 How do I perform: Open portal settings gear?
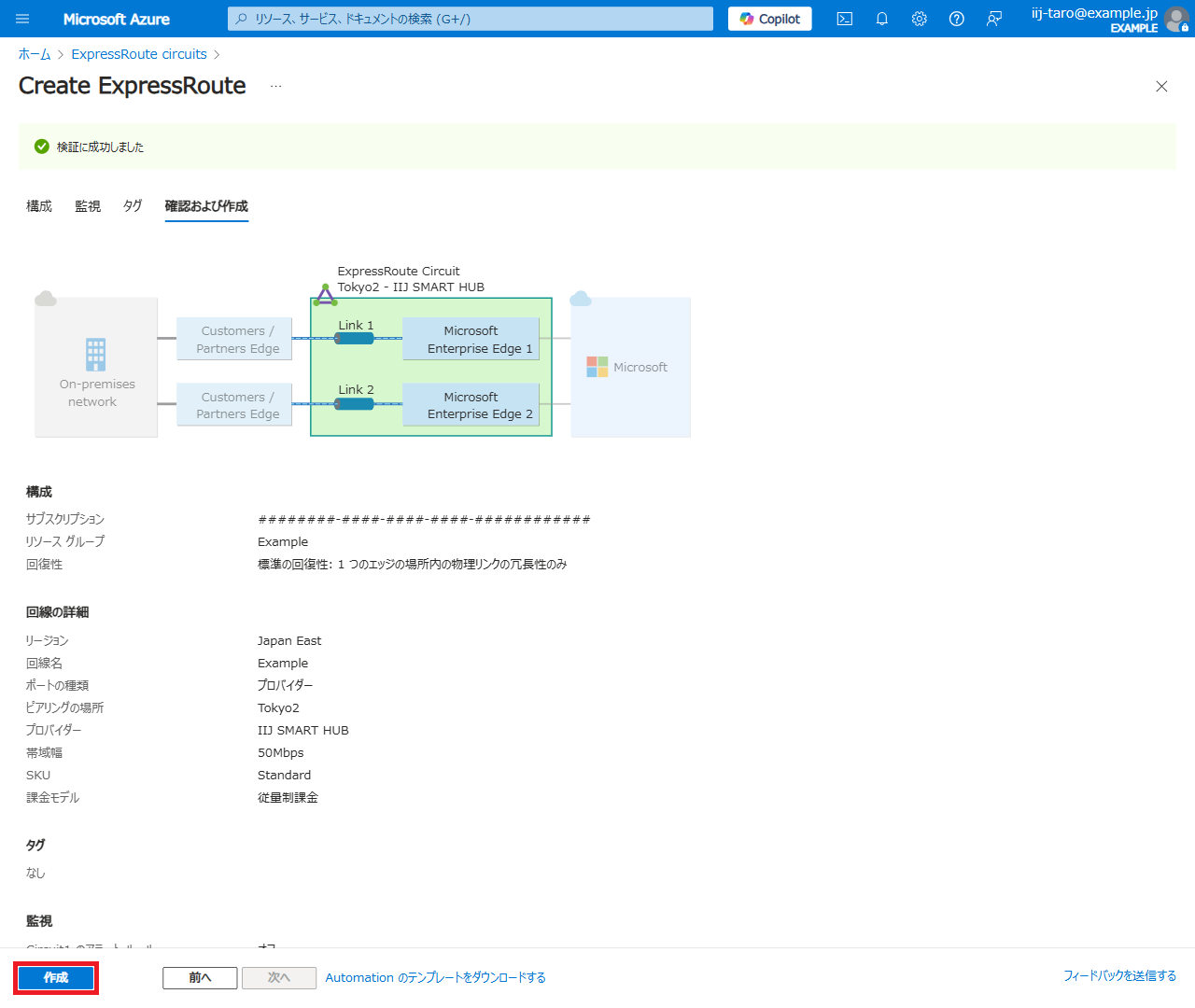pyautogui.click(x=920, y=19)
